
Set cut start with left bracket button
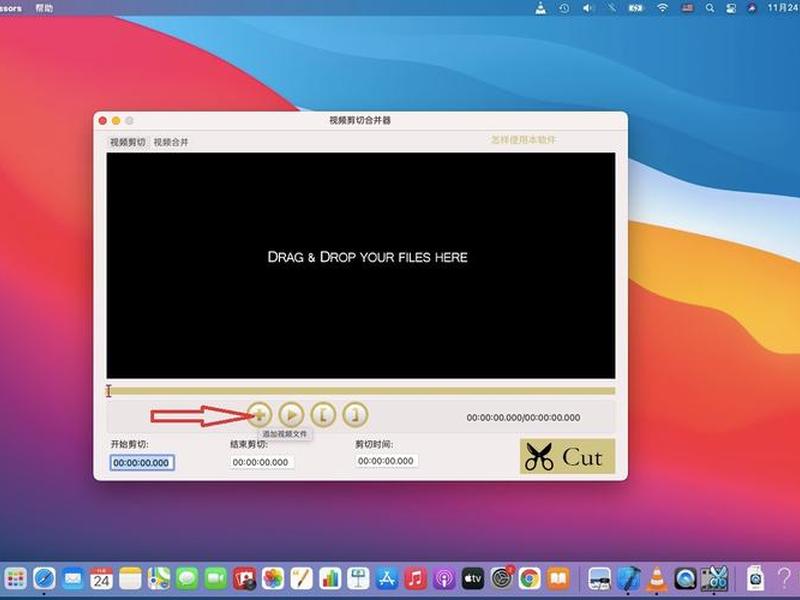point(323,415)
